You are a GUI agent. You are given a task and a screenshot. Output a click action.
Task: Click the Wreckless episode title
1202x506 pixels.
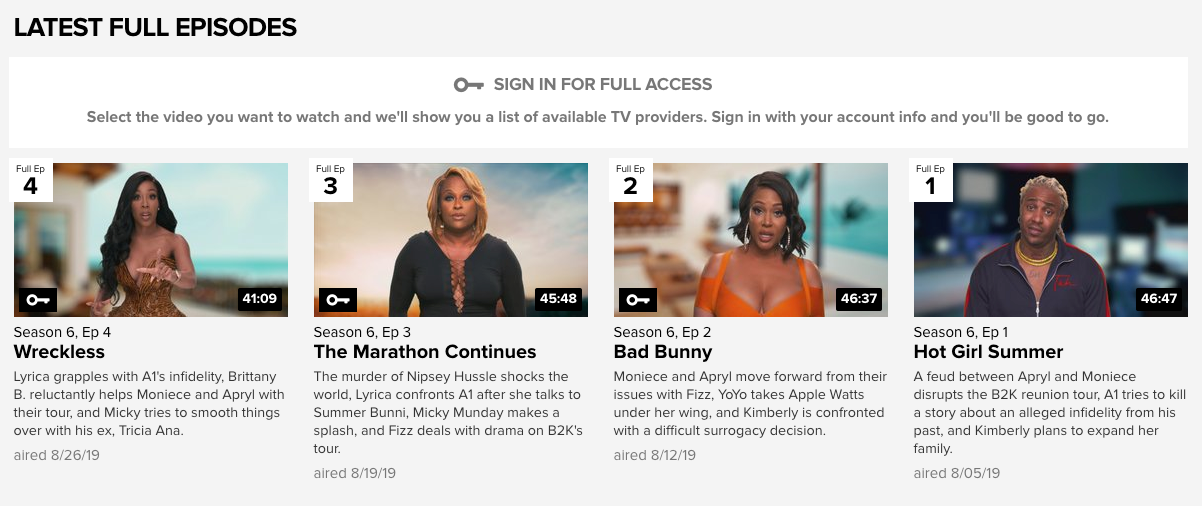tap(59, 352)
